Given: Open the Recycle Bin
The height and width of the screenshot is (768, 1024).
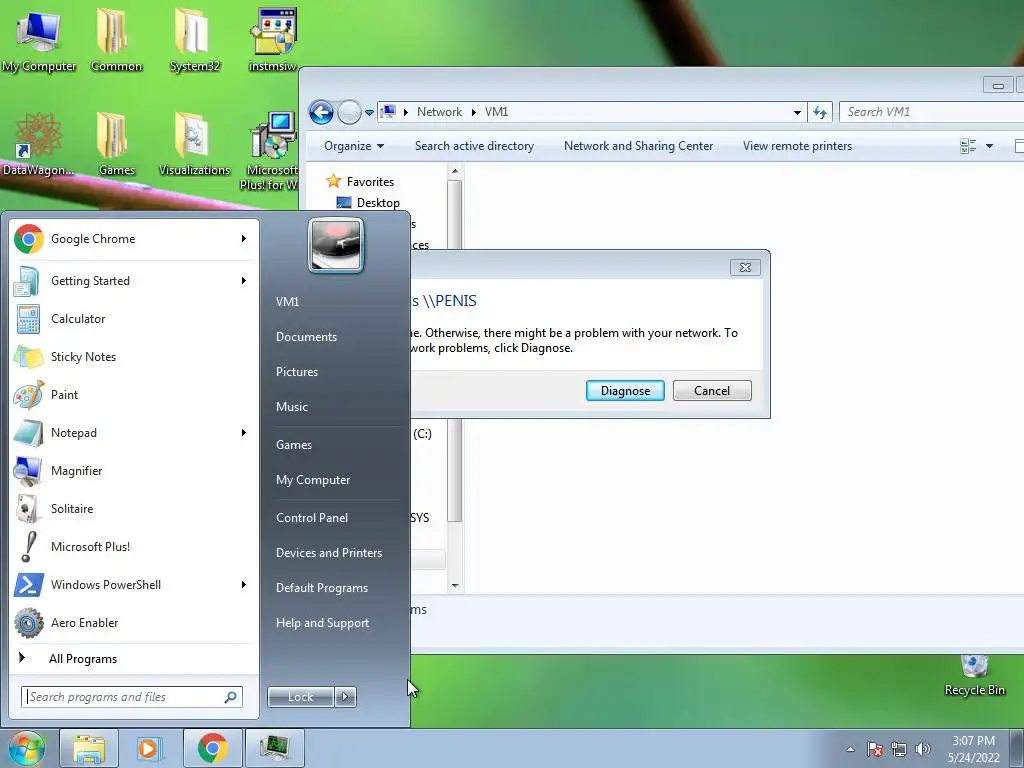Looking at the screenshot, I should (974, 676).
